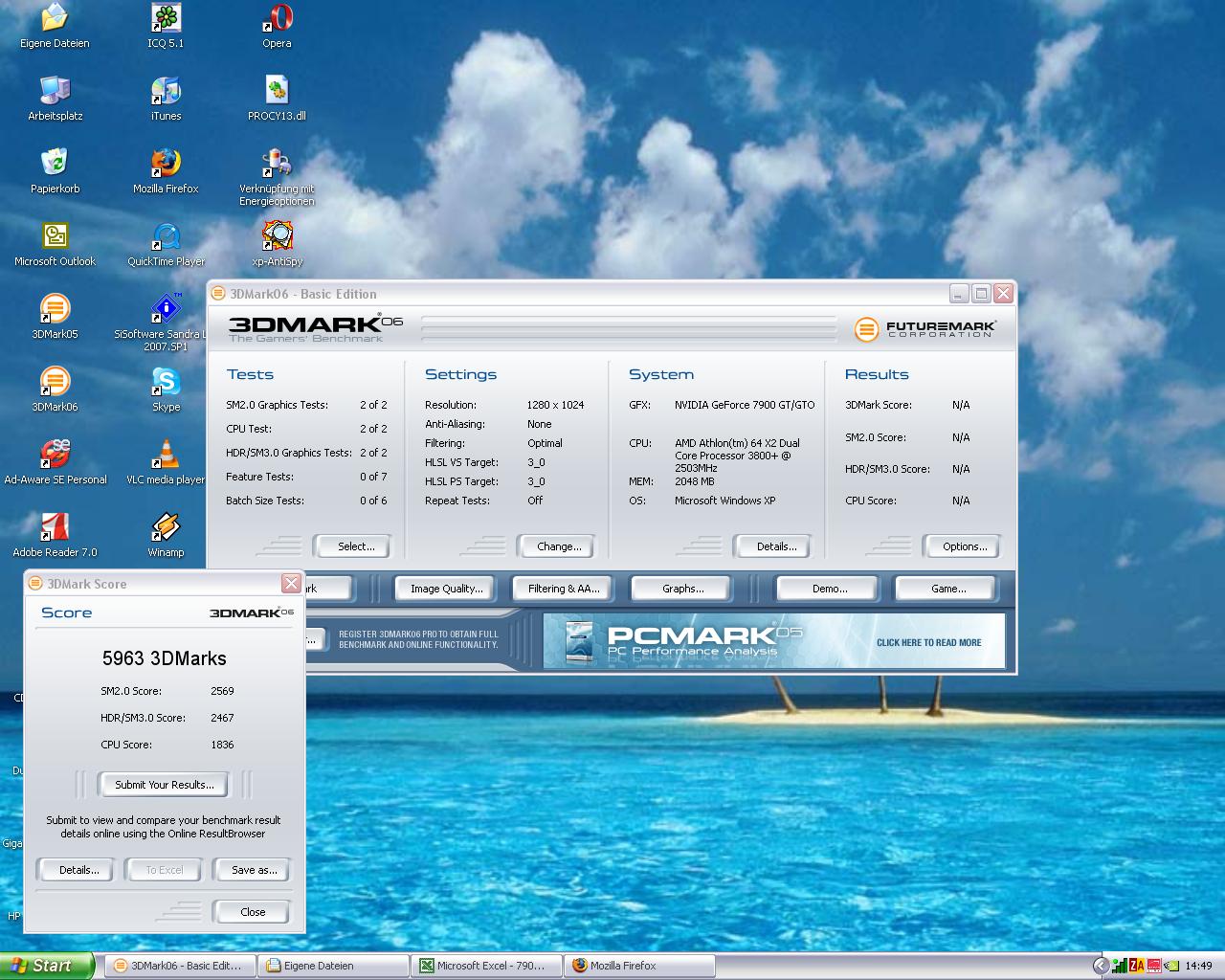Click the SM2.0 Score value 2569
This screenshot has height=980, width=1225.
222,691
